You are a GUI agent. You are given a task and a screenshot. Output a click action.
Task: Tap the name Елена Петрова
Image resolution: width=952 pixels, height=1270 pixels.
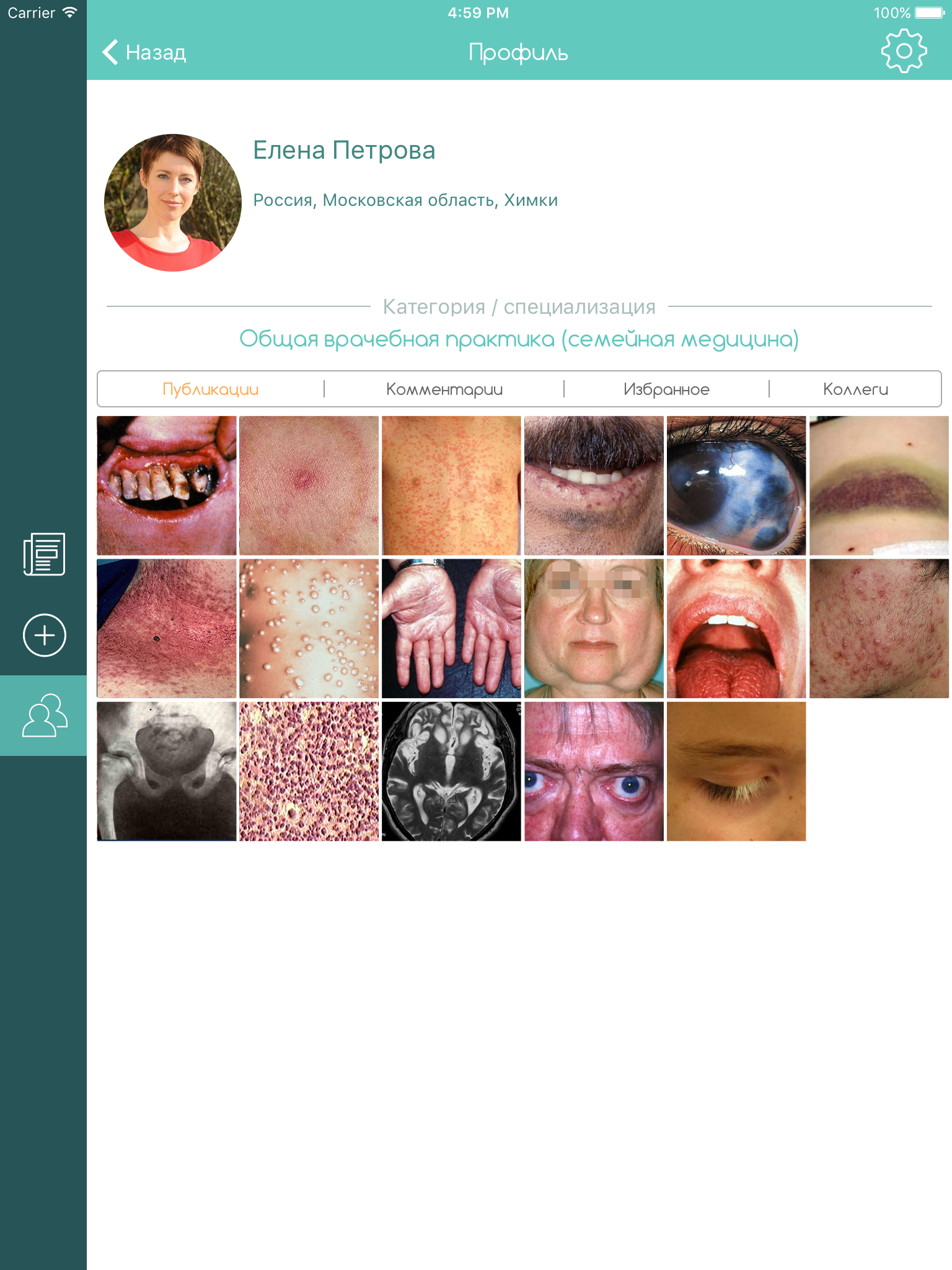[344, 150]
